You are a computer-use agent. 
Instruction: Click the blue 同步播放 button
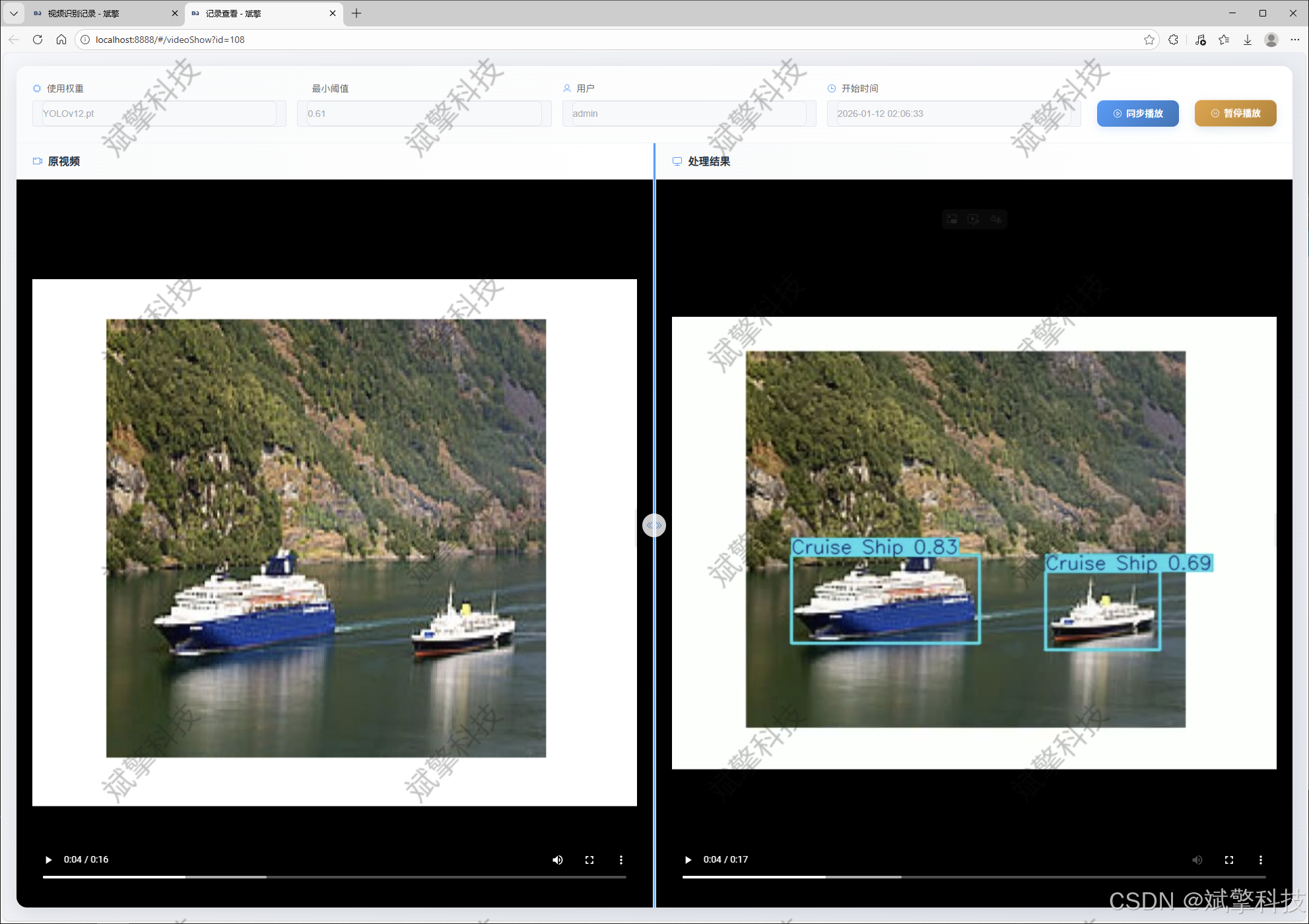click(x=1137, y=114)
